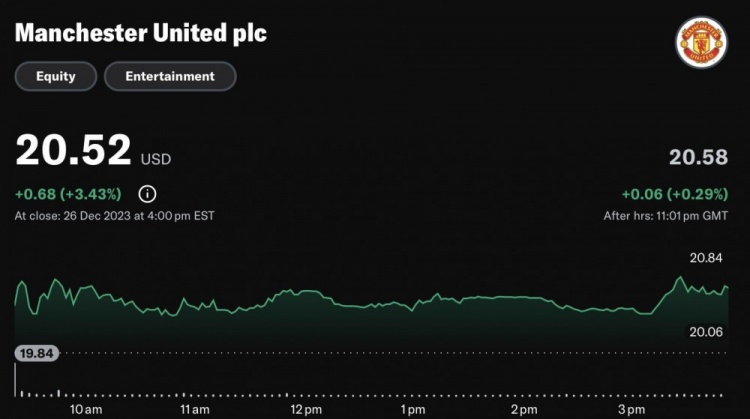Click the 3 pm time axis label
Screen dimensions: 750x419
pos(631,409)
